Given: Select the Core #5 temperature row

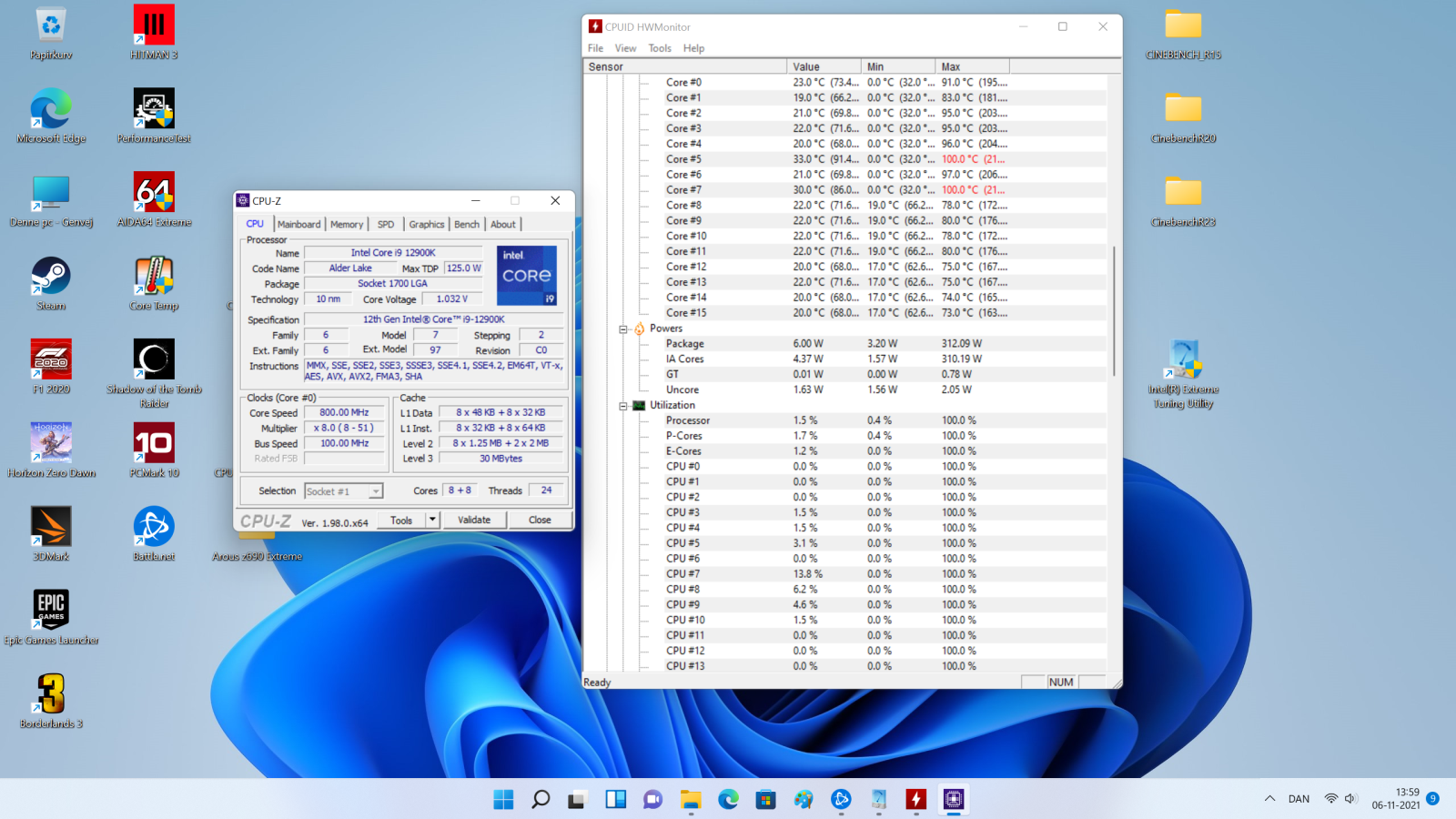Looking at the screenshot, I should coord(844,159).
